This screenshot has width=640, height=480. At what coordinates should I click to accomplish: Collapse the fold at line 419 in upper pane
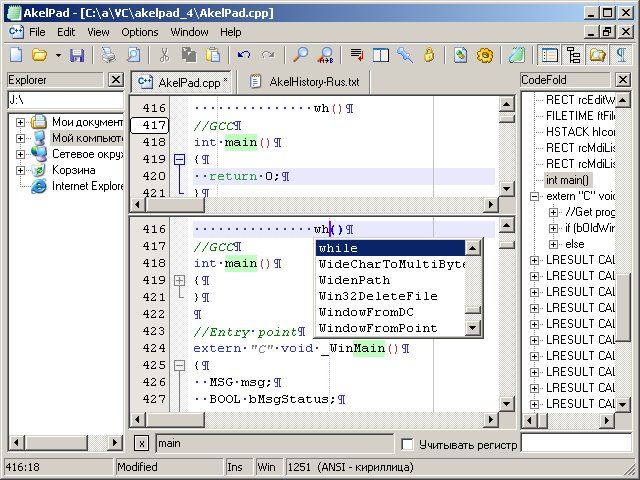[x=180, y=159]
